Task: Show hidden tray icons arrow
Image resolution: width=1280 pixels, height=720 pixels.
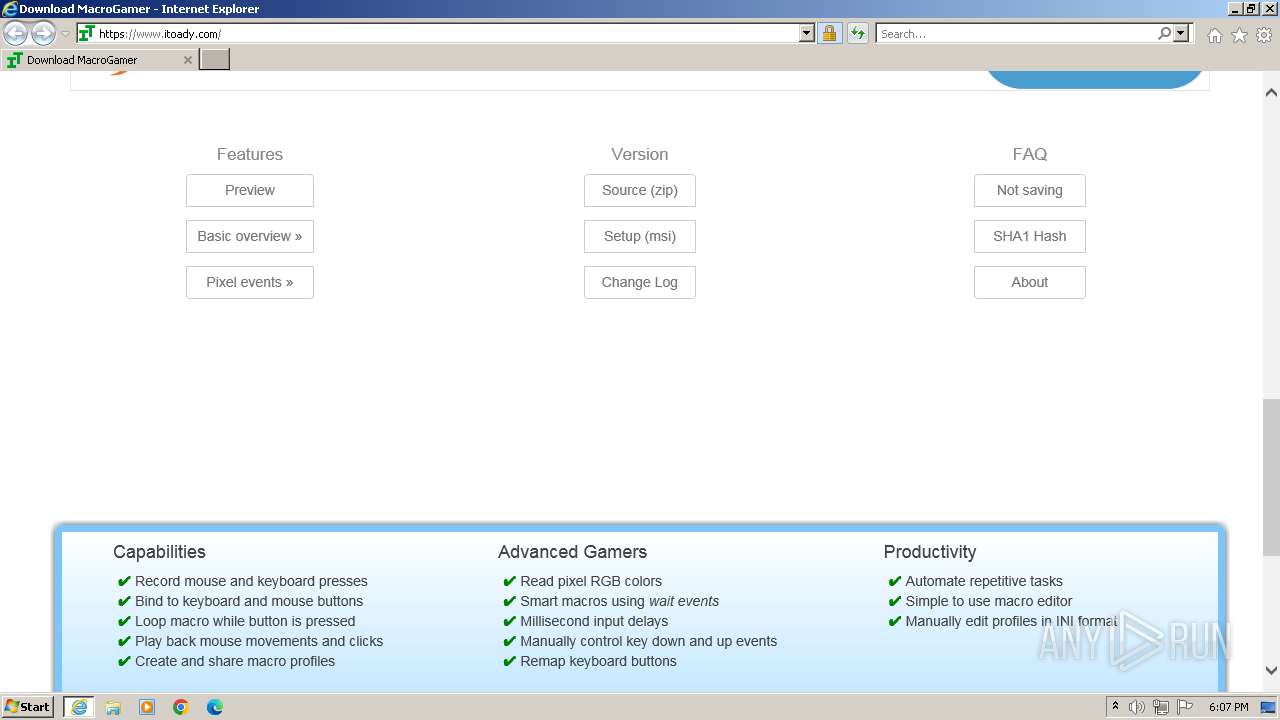Action: (x=1116, y=707)
